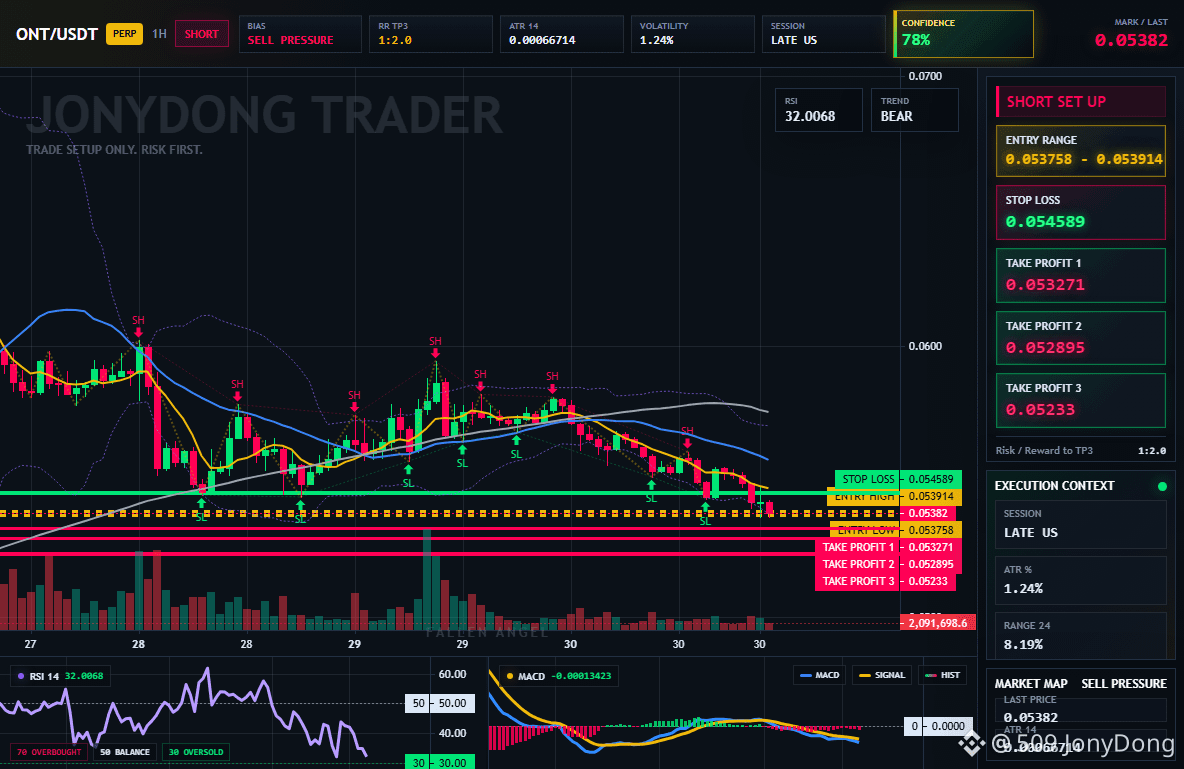Click the MARK / LAST price 0.05382 at top right
This screenshot has height=769, width=1184.
click(x=1131, y=40)
